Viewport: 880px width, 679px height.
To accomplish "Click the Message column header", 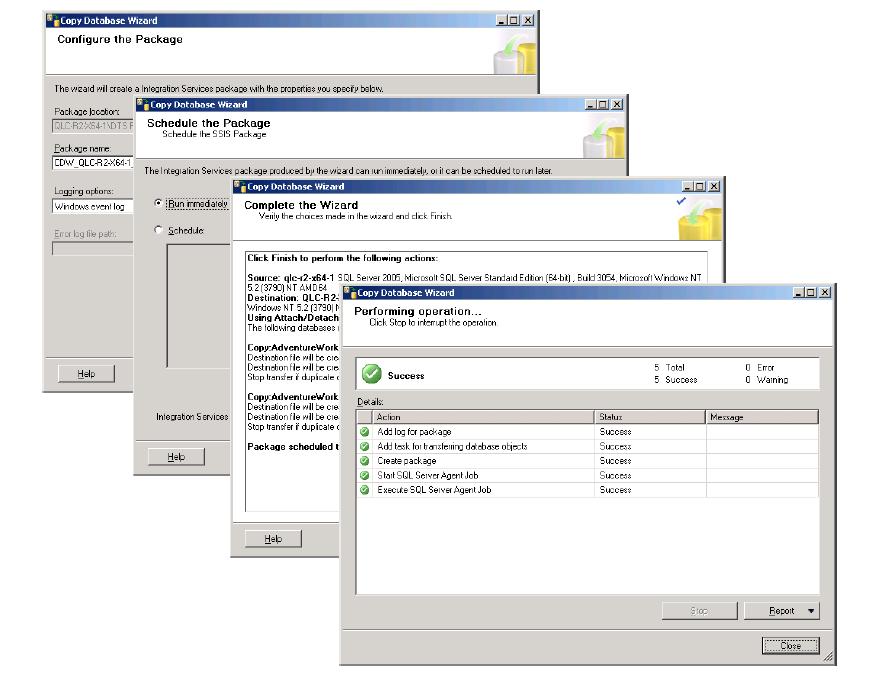I will point(761,417).
